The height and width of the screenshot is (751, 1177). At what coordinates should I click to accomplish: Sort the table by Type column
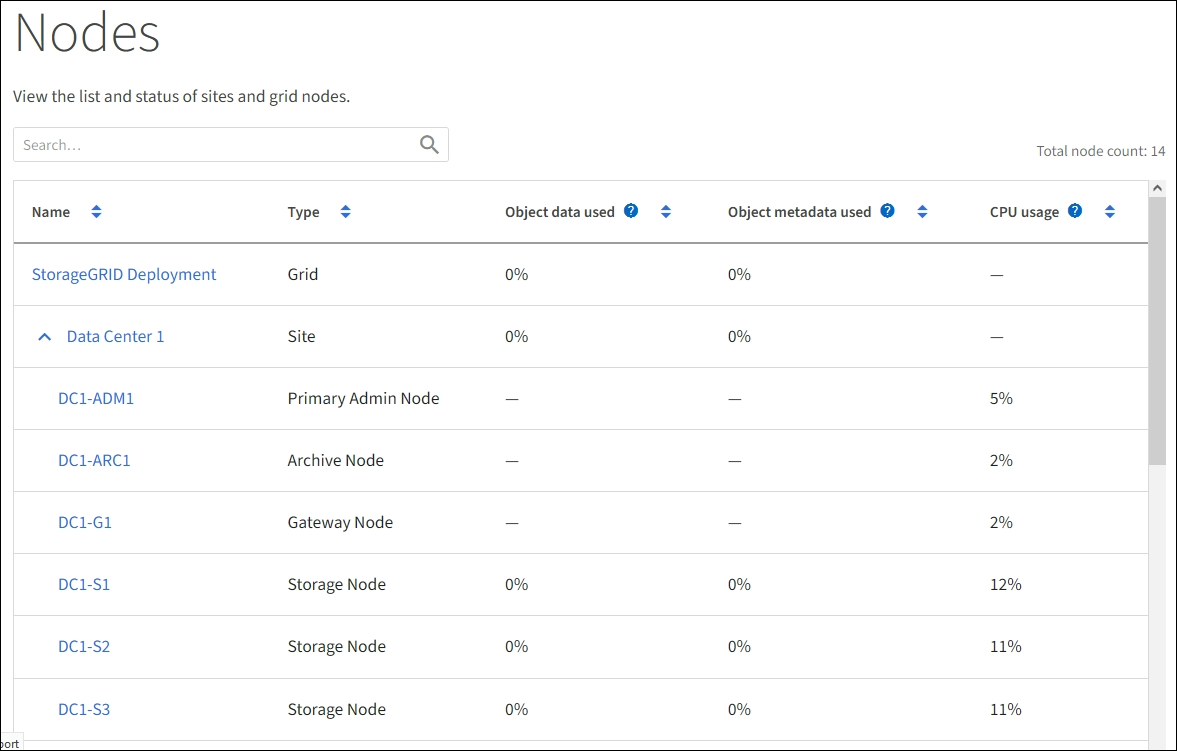tap(345, 212)
